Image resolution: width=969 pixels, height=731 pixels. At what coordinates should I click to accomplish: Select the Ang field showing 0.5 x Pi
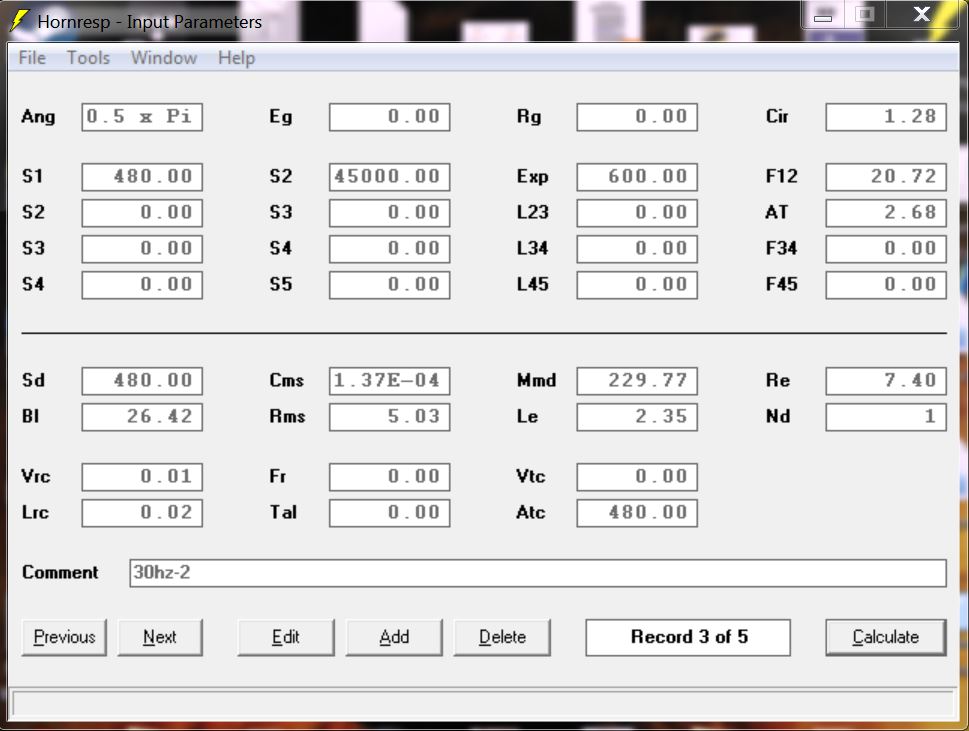[142, 117]
